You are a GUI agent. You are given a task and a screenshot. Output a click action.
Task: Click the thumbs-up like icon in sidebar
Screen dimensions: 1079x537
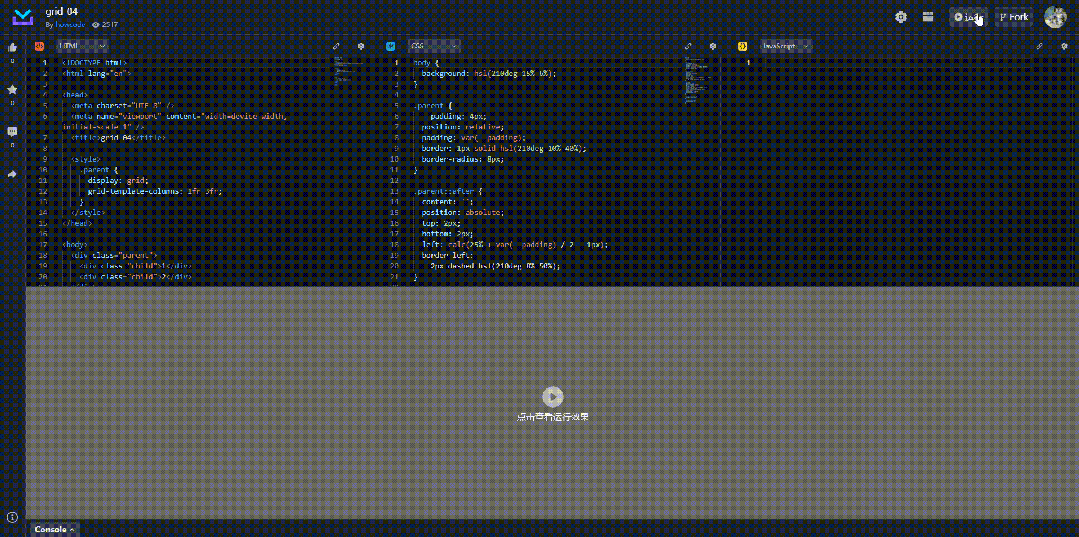12,48
